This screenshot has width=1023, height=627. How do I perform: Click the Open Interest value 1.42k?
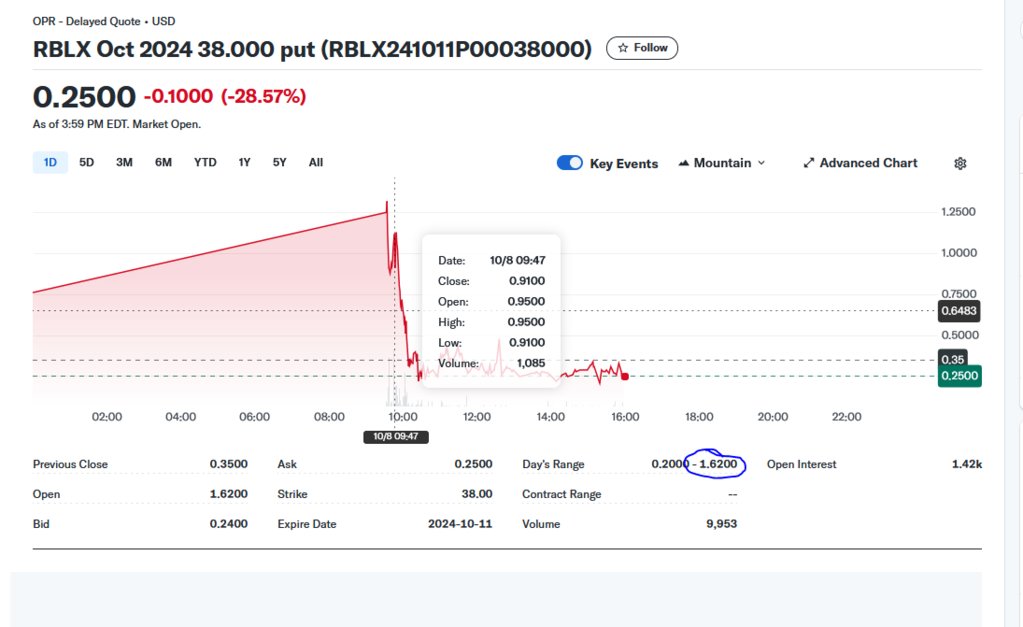pos(966,464)
